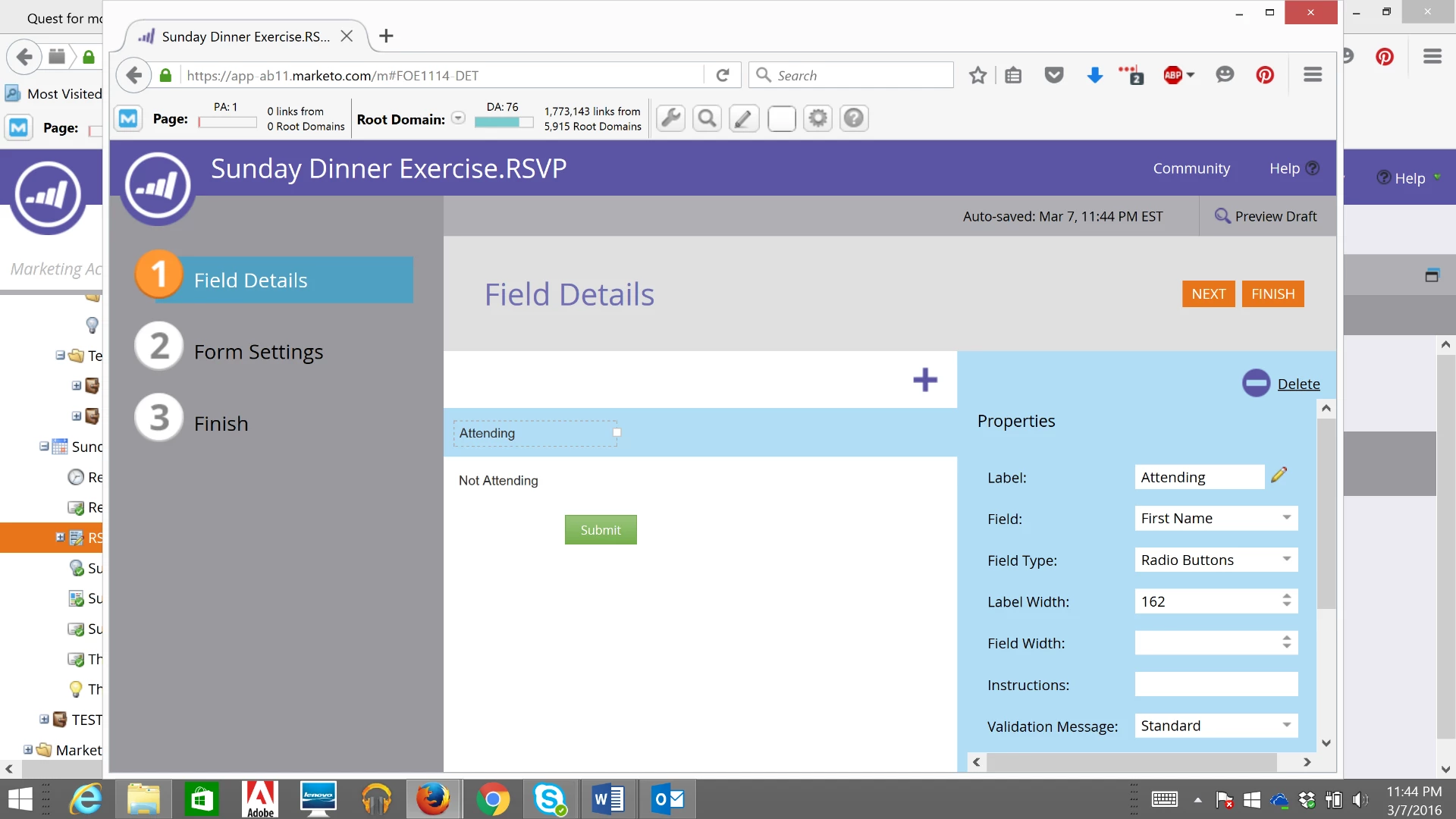Expand the TEST folder in tree
The height and width of the screenshot is (819, 1456).
coord(44,719)
